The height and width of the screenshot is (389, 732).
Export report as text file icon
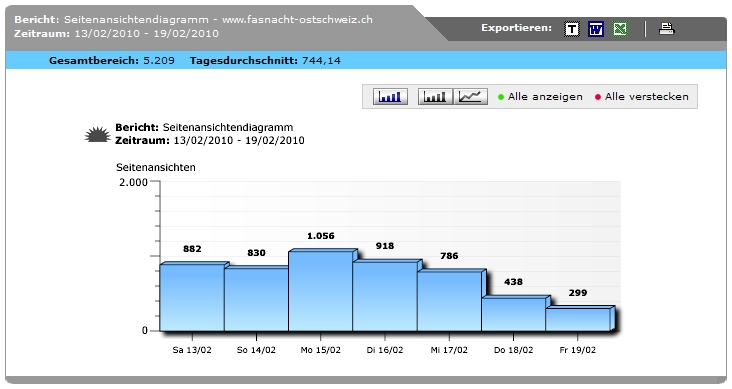pyautogui.click(x=572, y=29)
